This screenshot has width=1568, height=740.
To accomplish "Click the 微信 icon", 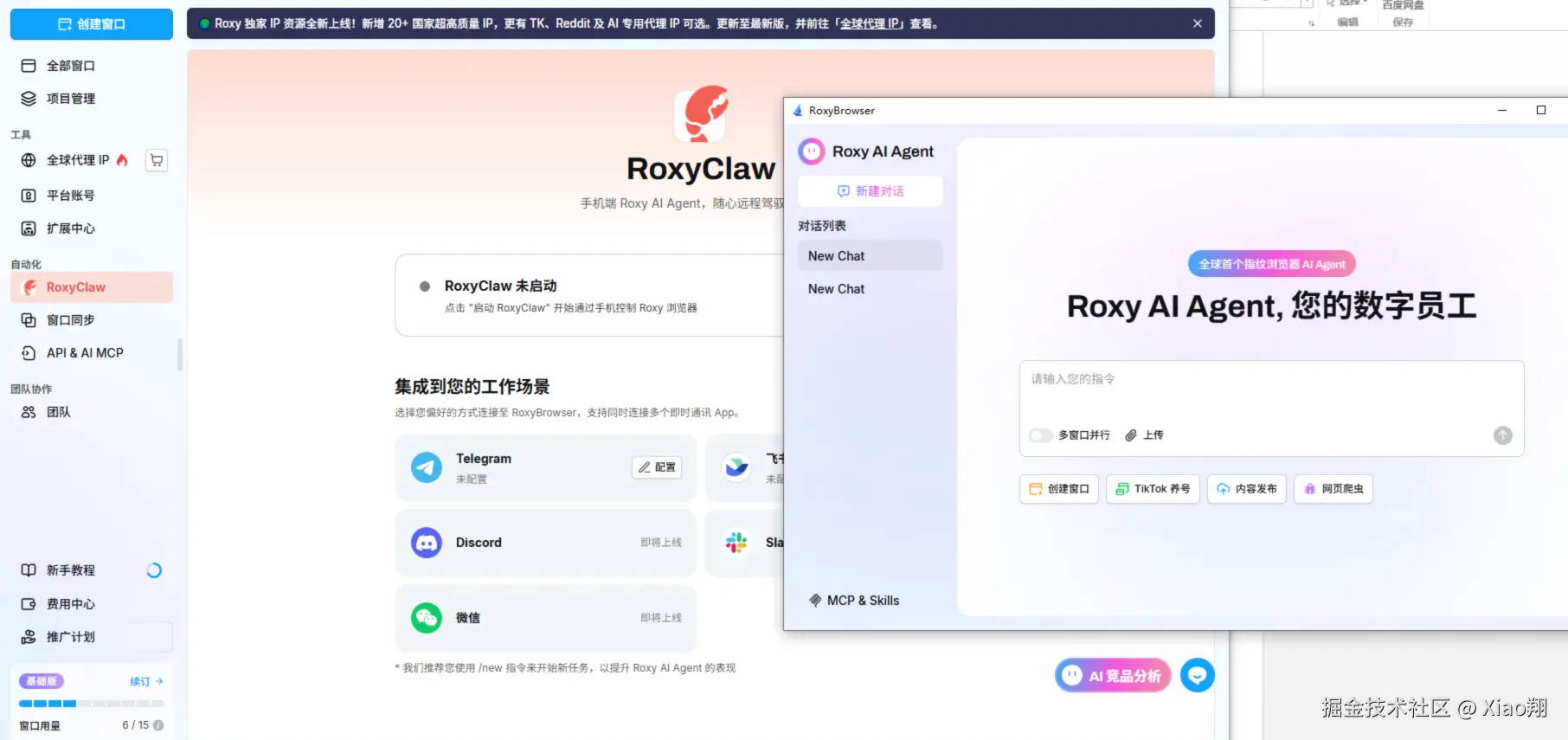I will coord(427,618).
